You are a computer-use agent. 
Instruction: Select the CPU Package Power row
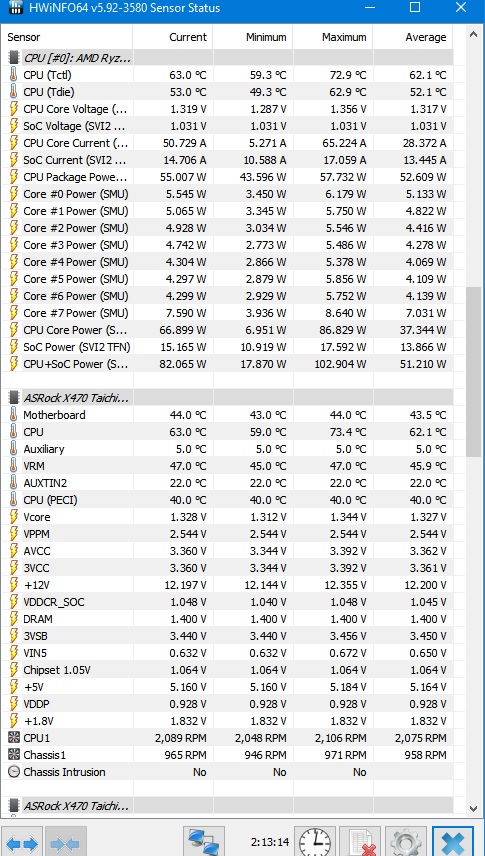click(x=227, y=177)
